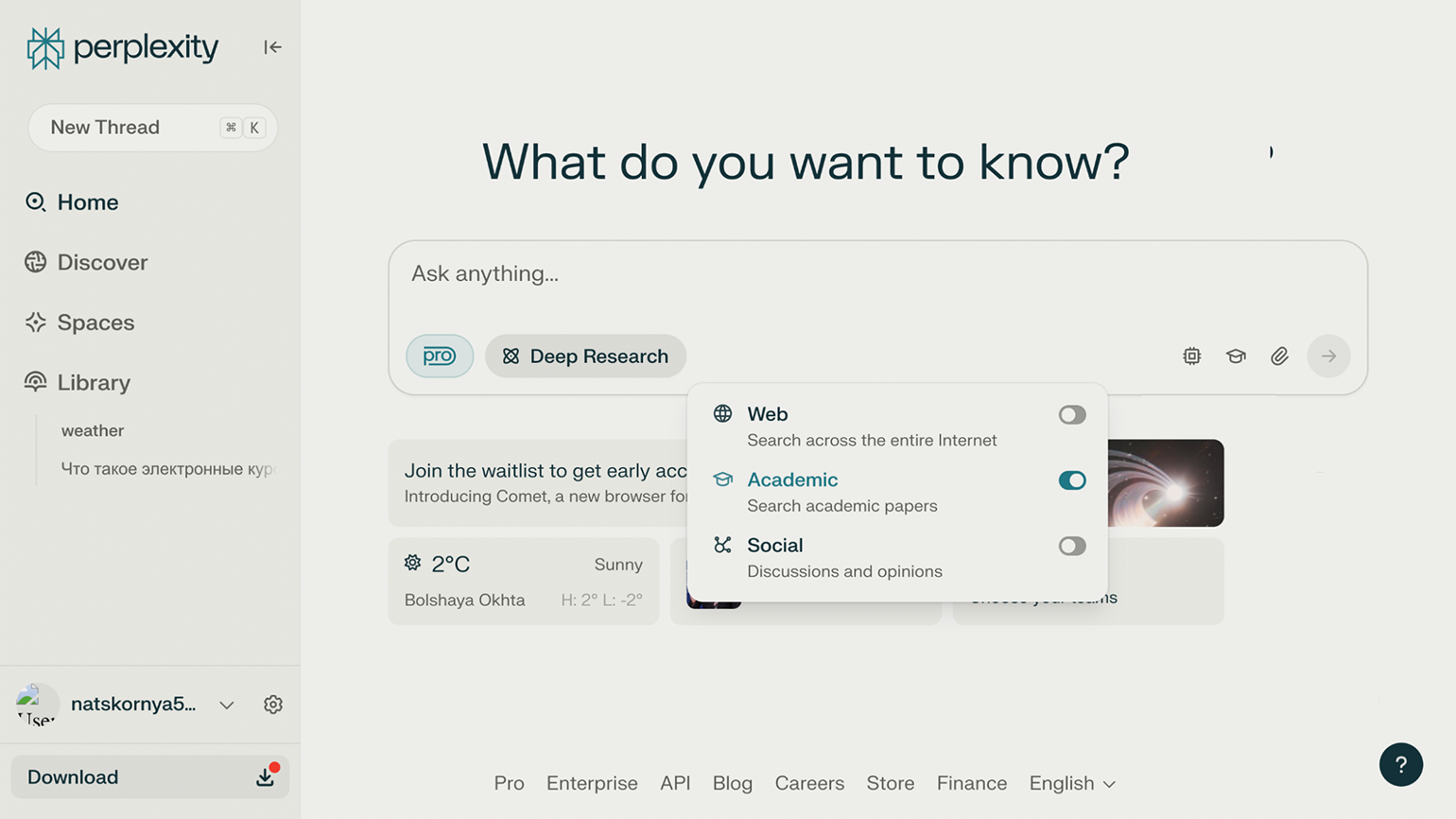The image size is (1456, 819).
Task: Turn on the Social source toggle
Action: pos(1071,546)
